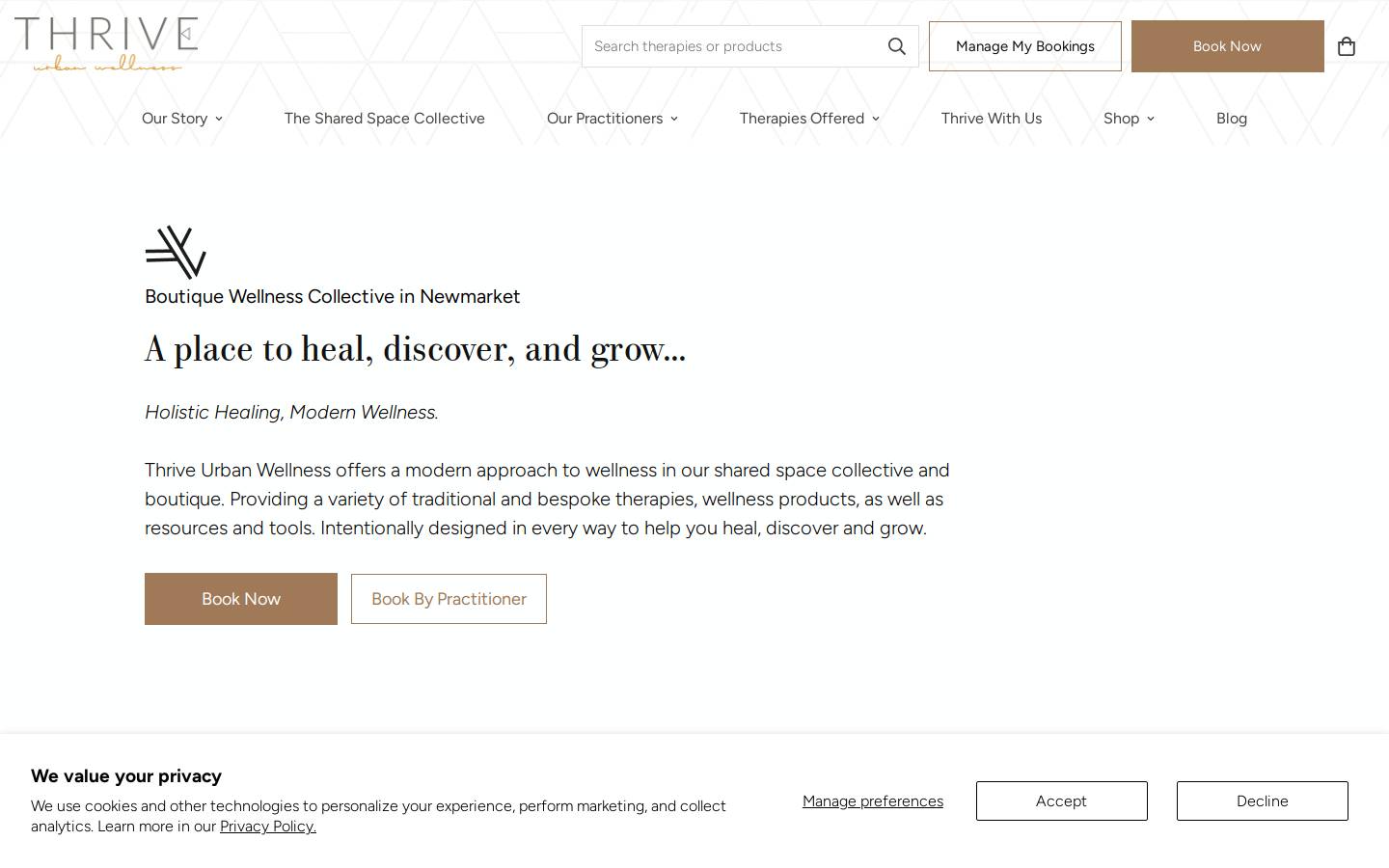
Task: Open the Shop menu item
Action: (x=1121, y=119)
